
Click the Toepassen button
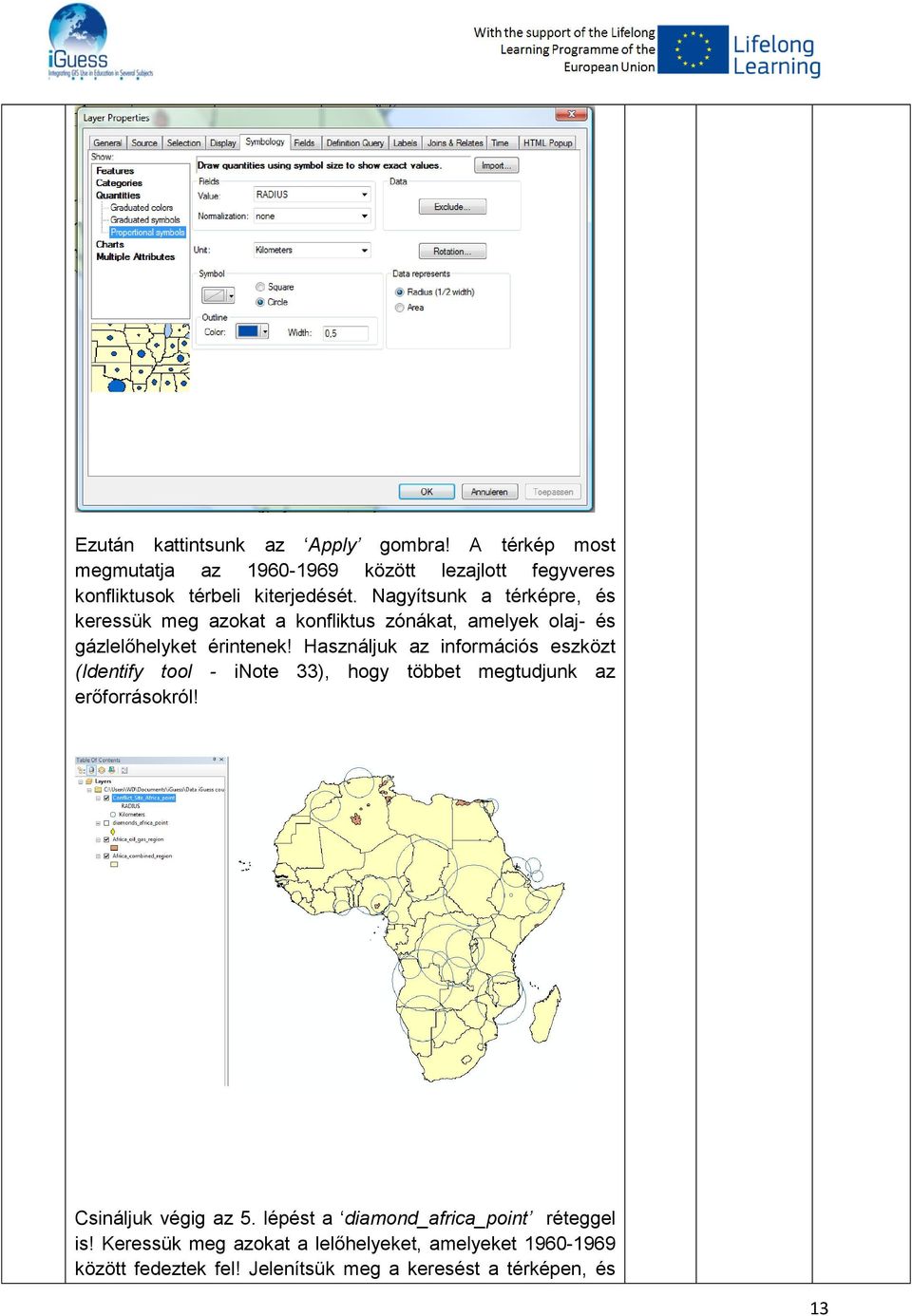(x=553, y=492)
